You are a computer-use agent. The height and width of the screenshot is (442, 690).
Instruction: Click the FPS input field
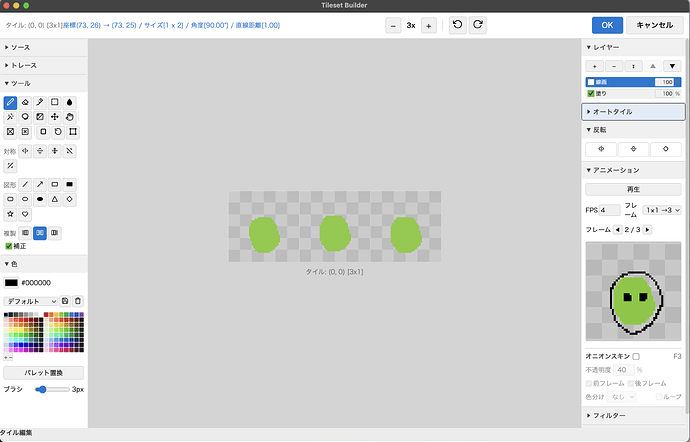(609, 210)
